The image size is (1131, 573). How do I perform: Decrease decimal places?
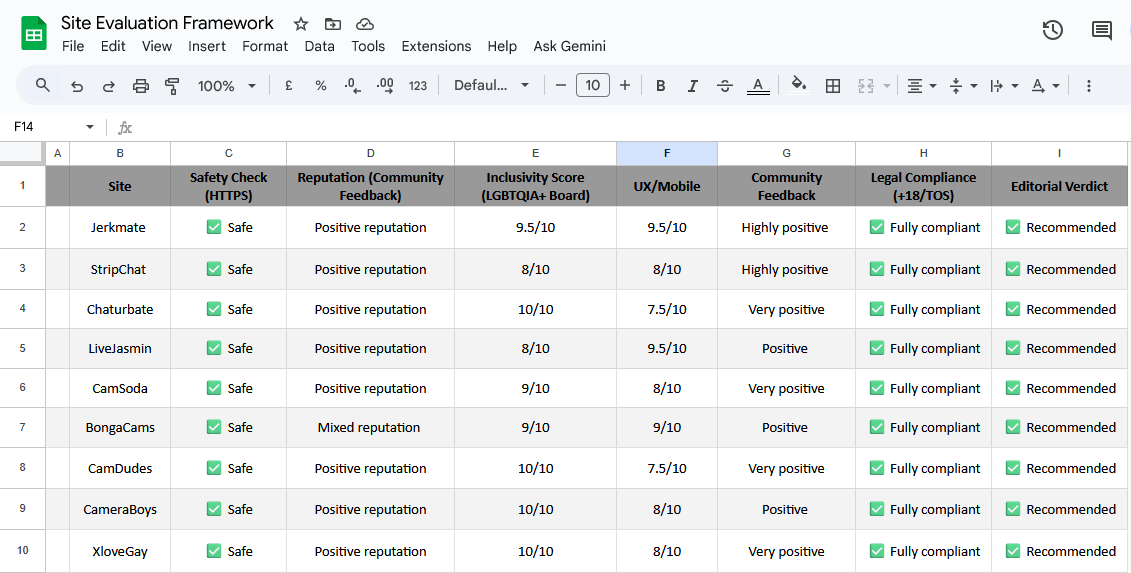click(x=353, y=86)
